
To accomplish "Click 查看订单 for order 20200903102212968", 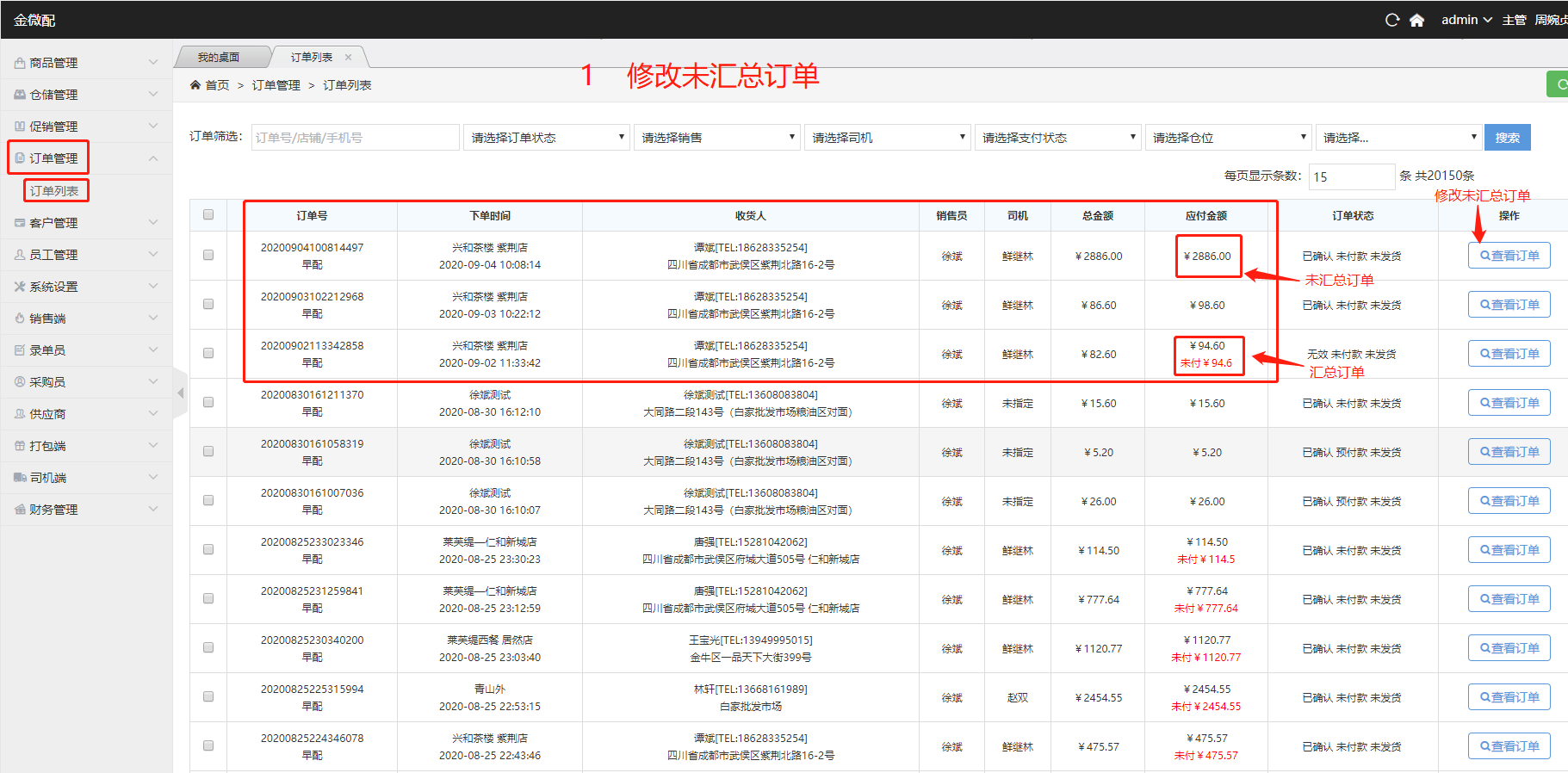I will [x=1509, y=305].
